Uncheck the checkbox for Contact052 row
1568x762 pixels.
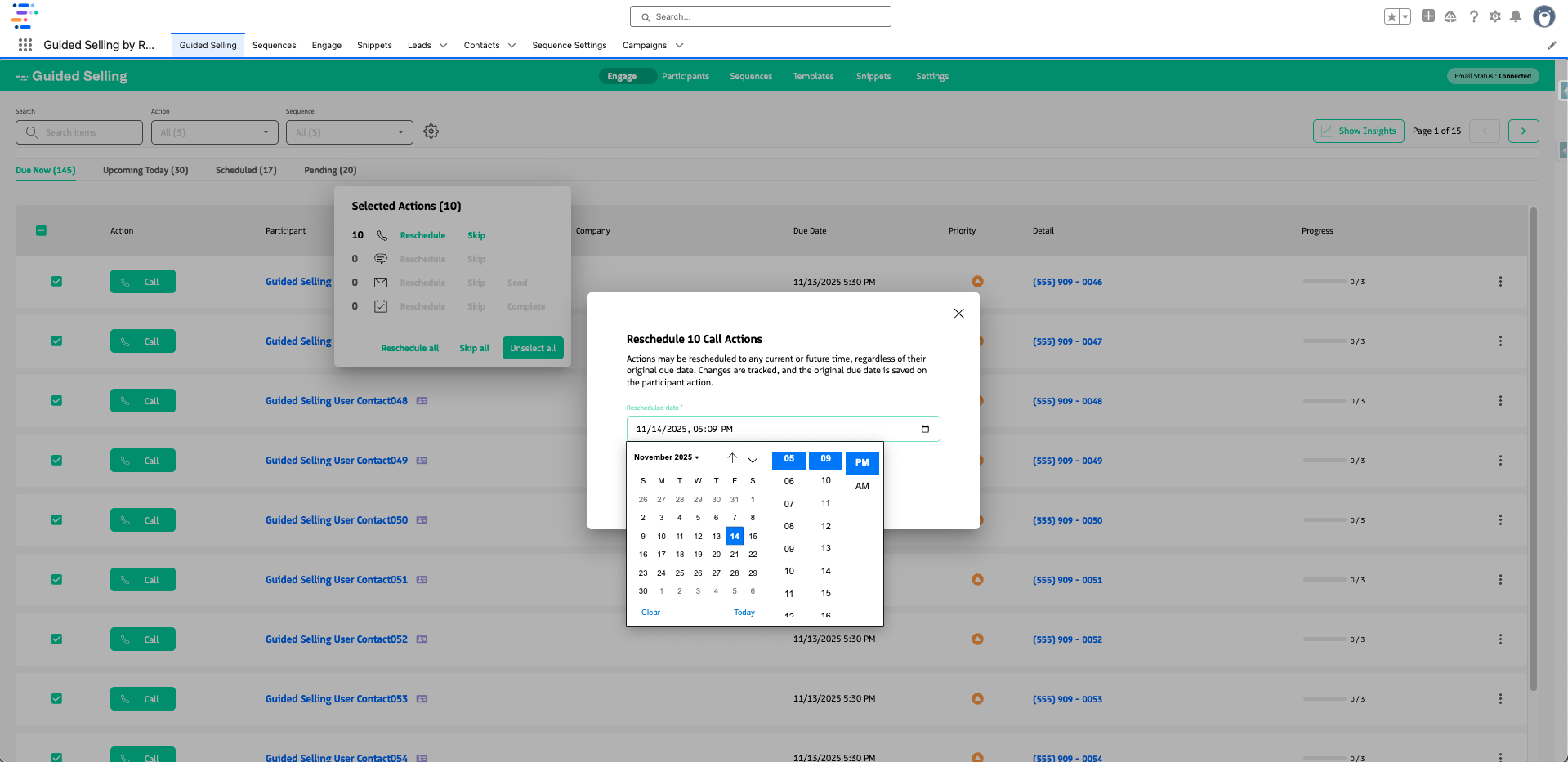[x=56, y=639]
